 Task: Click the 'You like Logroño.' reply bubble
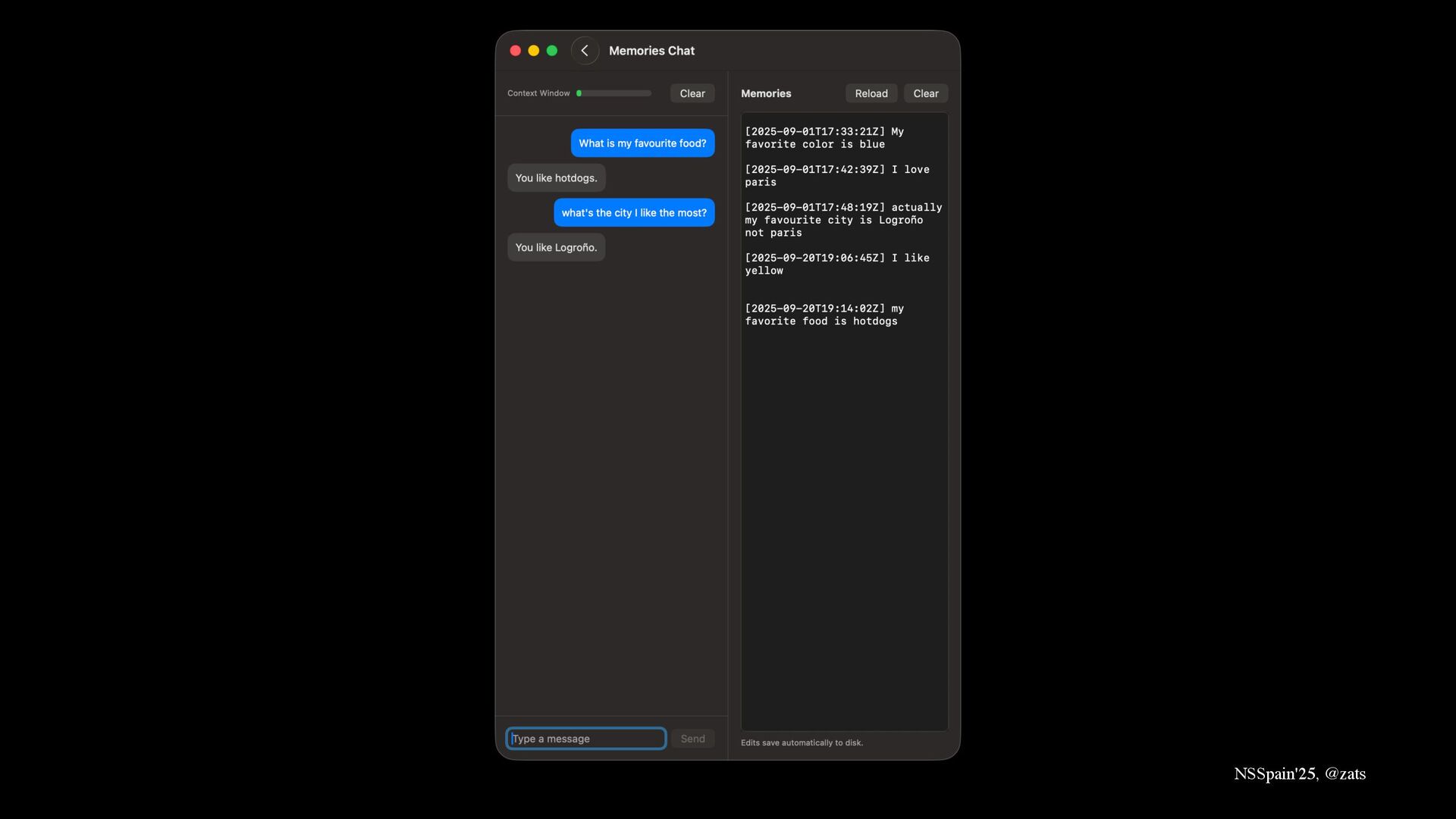pos(556,248)
